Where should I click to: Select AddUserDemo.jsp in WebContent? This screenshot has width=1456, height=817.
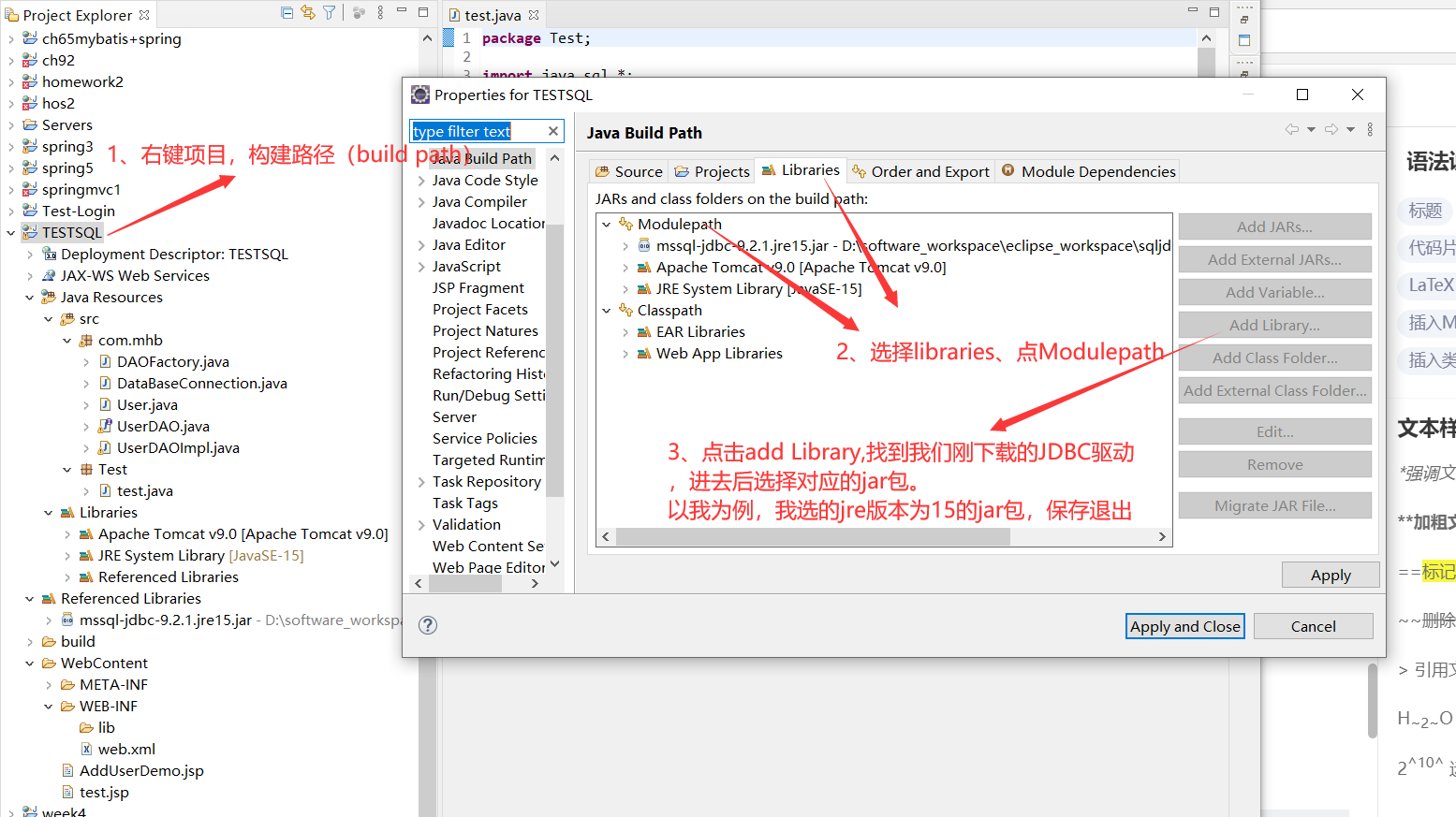pyautogui.click(x=141, y=771)
